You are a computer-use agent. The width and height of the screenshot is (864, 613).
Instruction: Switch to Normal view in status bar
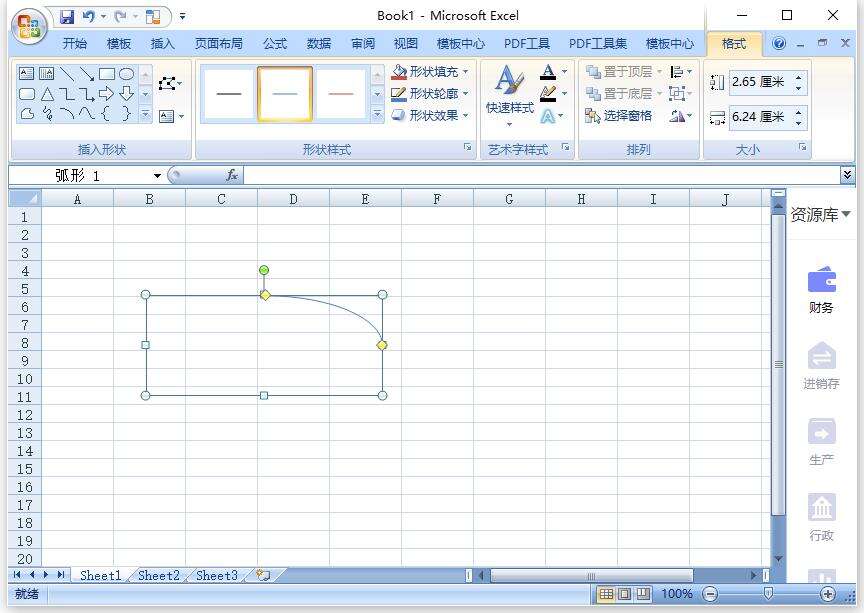[606, 594]
